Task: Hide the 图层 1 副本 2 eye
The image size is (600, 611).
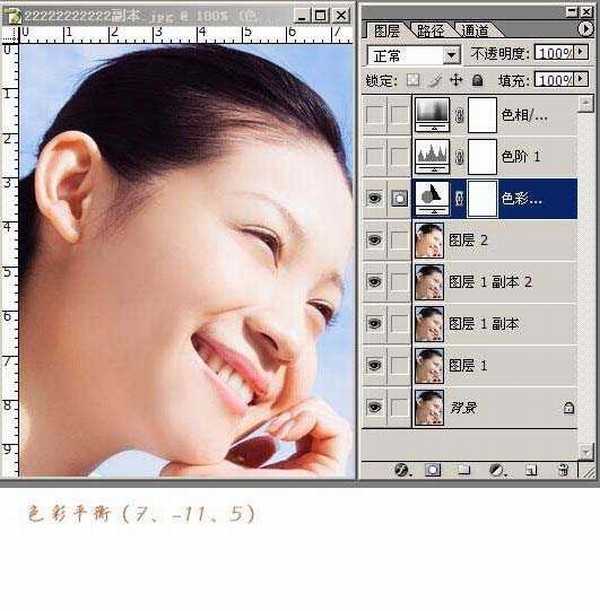Action: tap(374, 281)
